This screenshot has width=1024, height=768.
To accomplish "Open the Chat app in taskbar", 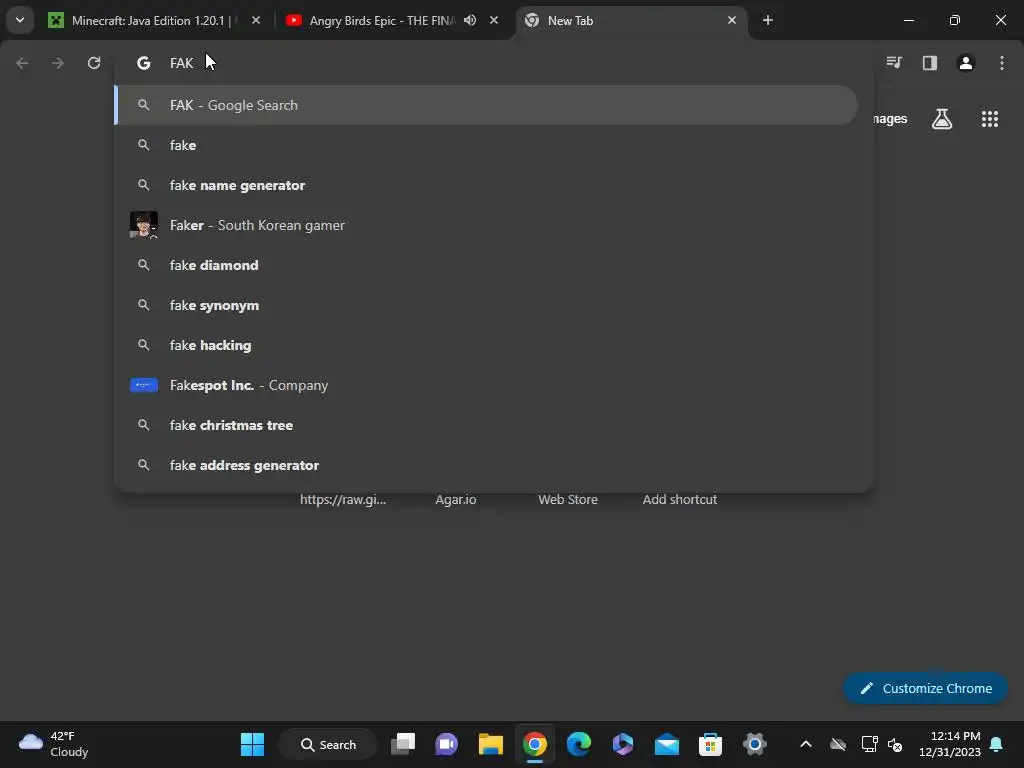I will (447, 744).
